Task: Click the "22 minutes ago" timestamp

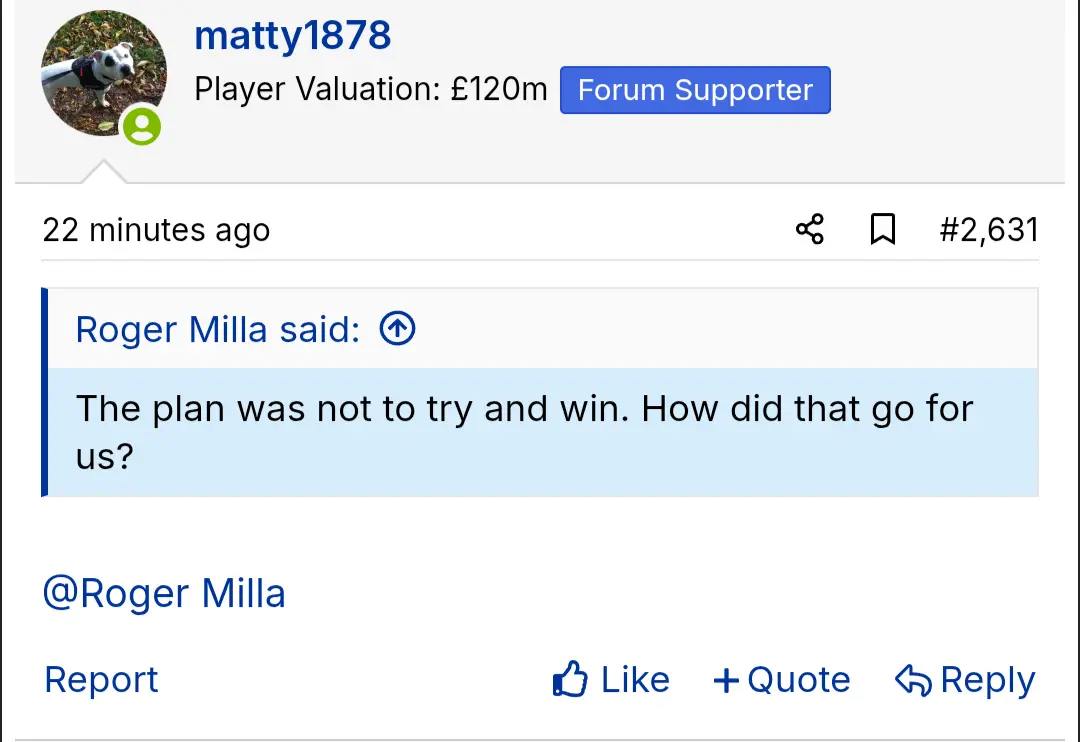Action: pyautogui.click(x=156, y=230)
